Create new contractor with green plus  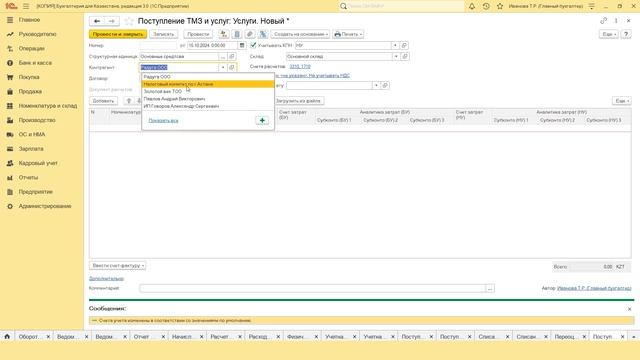(262, 120)
